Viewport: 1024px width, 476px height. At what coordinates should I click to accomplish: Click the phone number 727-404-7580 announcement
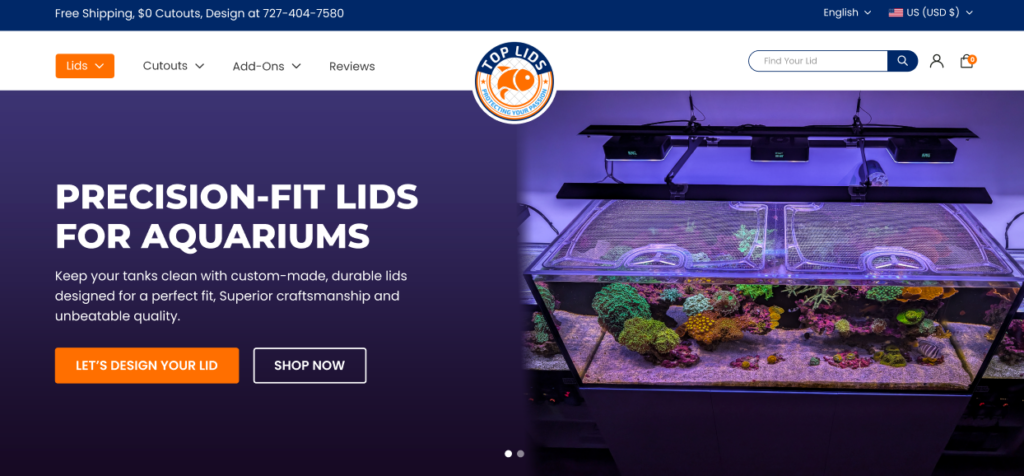pyautogui.click(x=303, y=13)
